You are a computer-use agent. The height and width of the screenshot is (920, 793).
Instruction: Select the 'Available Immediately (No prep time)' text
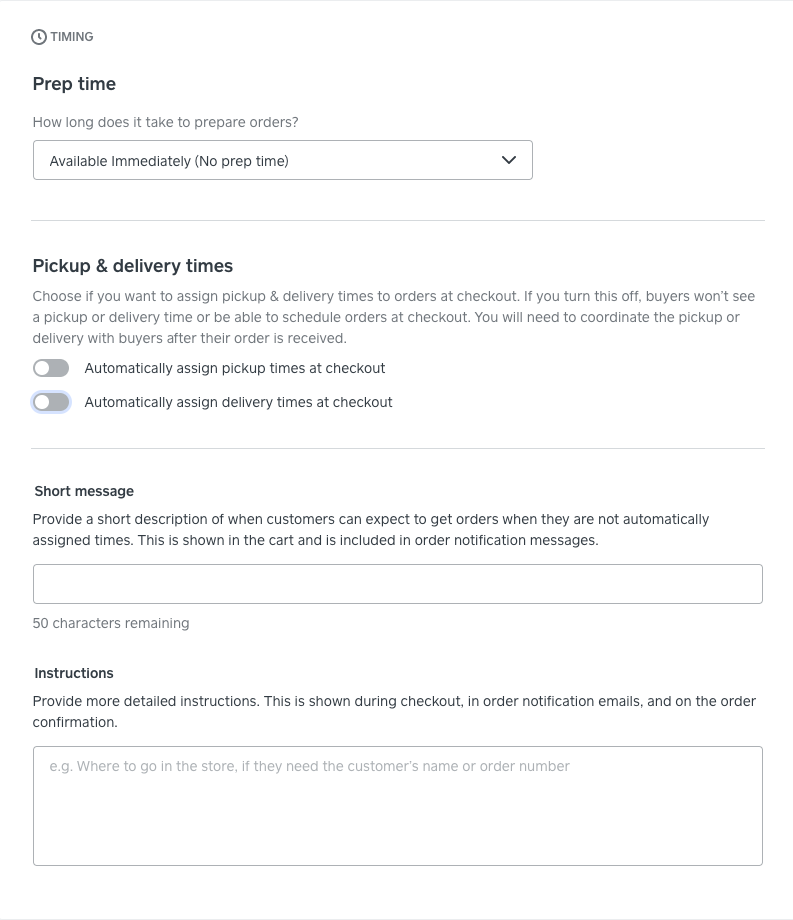point(169,161)
